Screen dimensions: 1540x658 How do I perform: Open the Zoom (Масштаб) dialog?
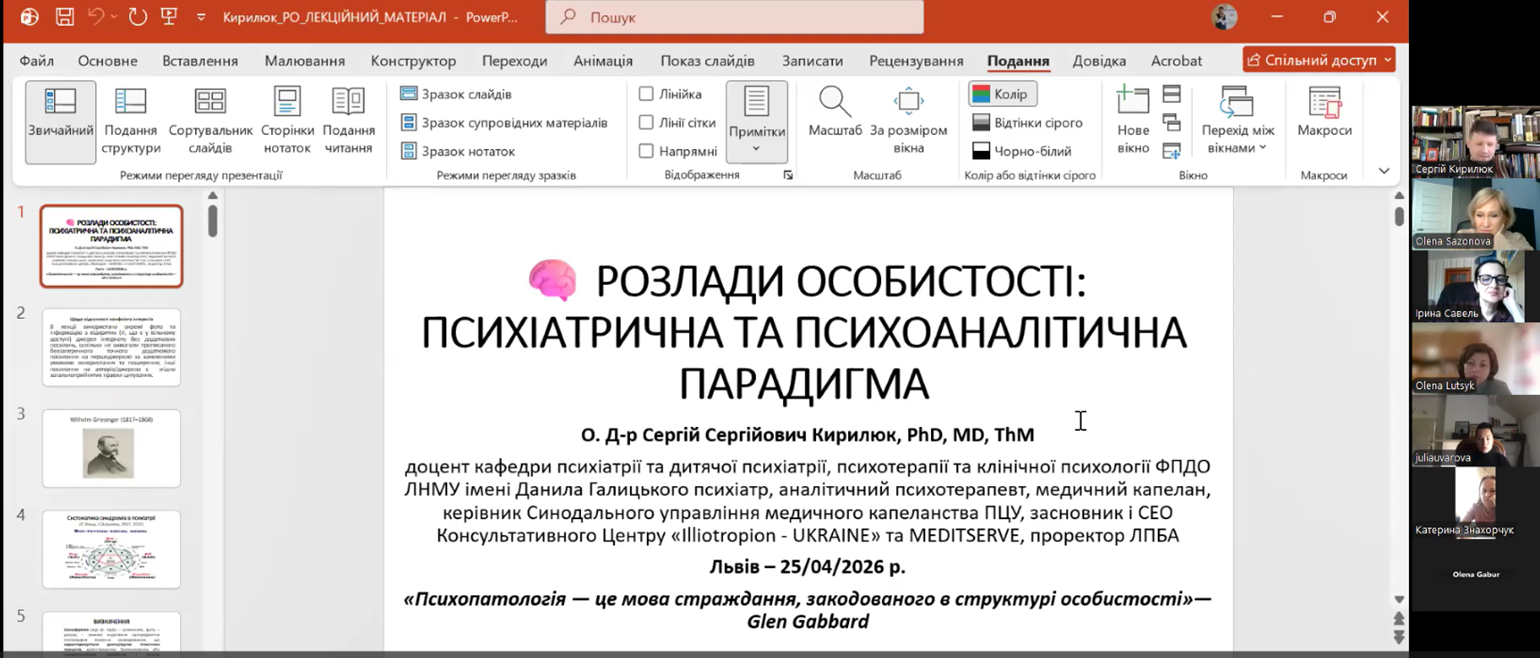click(835, 112)
